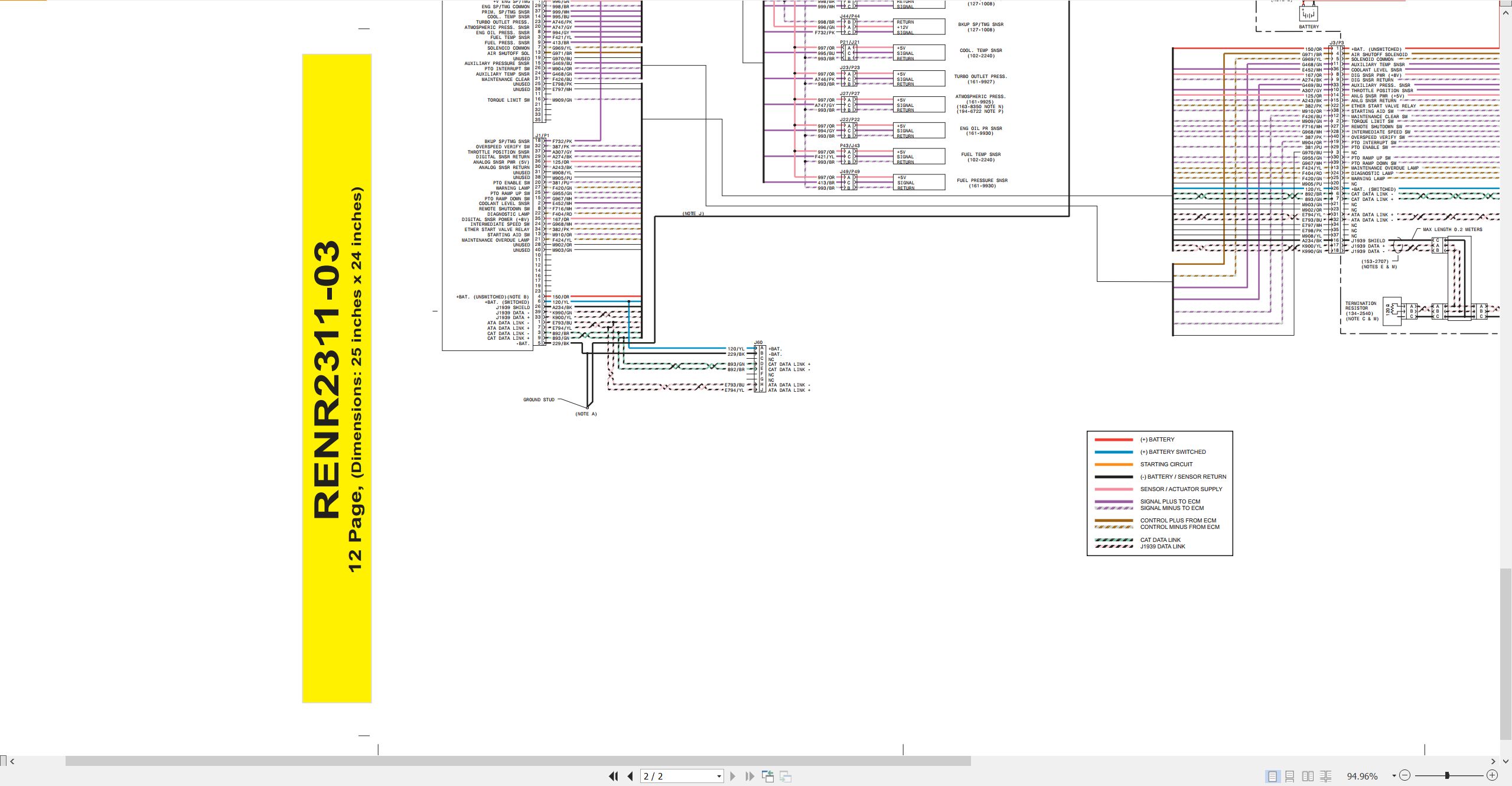This screenshot has width=1512, height=786.
Task: Click the zoom slider handle
Action: click(x=1447, y=775)
